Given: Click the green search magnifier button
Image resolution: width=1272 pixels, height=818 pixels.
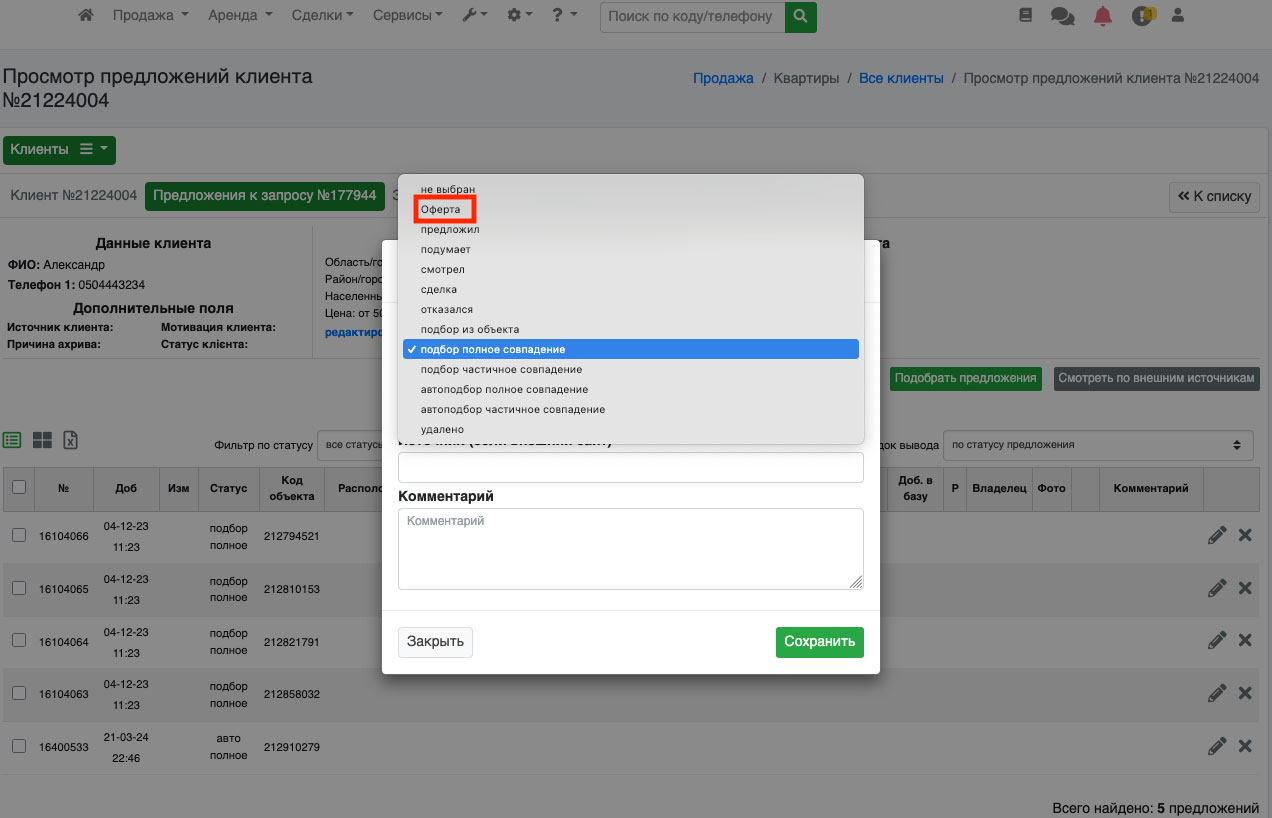Looking at the screenshot, I should [x=800, y=16].
